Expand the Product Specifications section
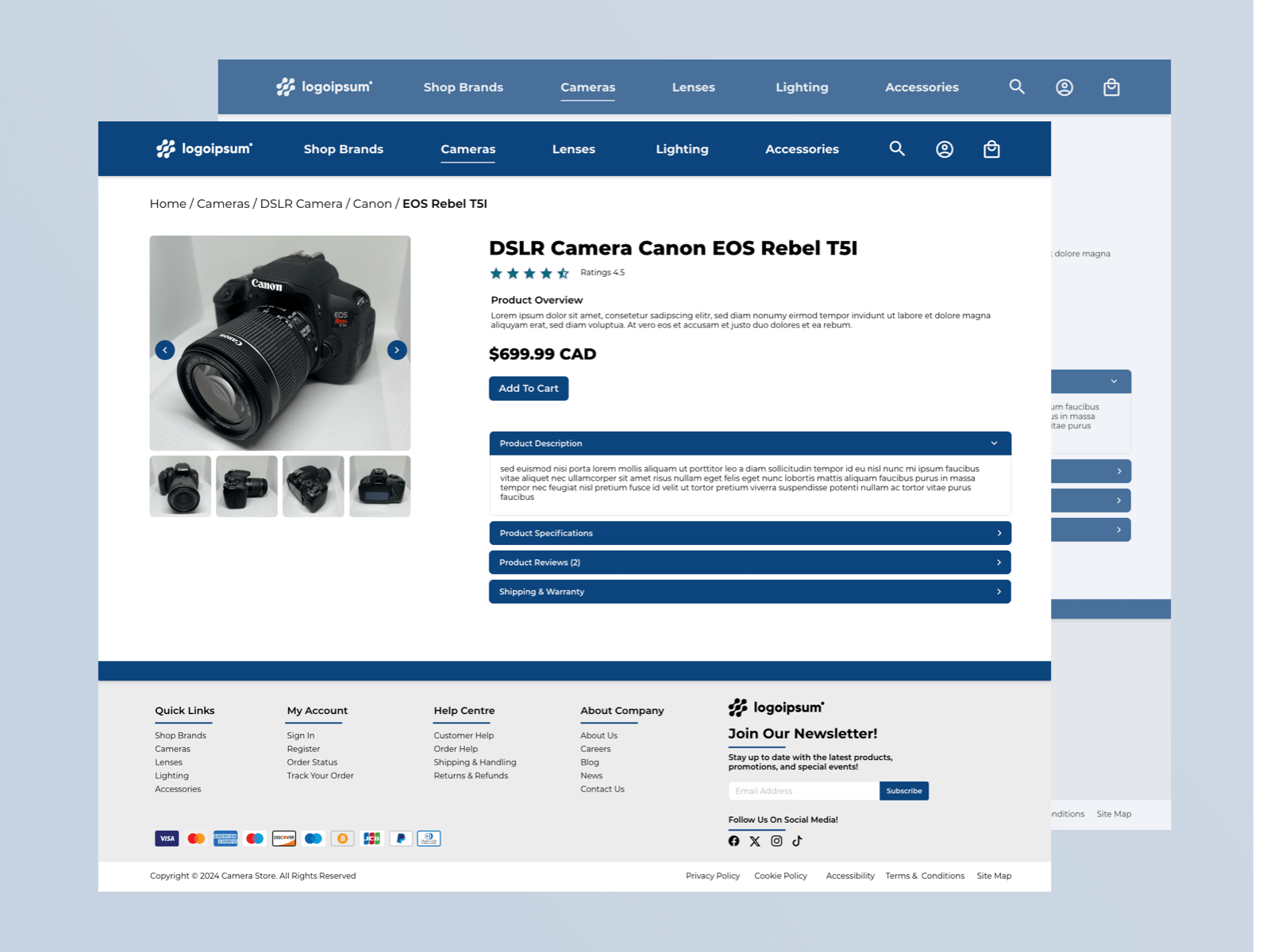This screenshot has width=1270, height=952. pos(750,533)
